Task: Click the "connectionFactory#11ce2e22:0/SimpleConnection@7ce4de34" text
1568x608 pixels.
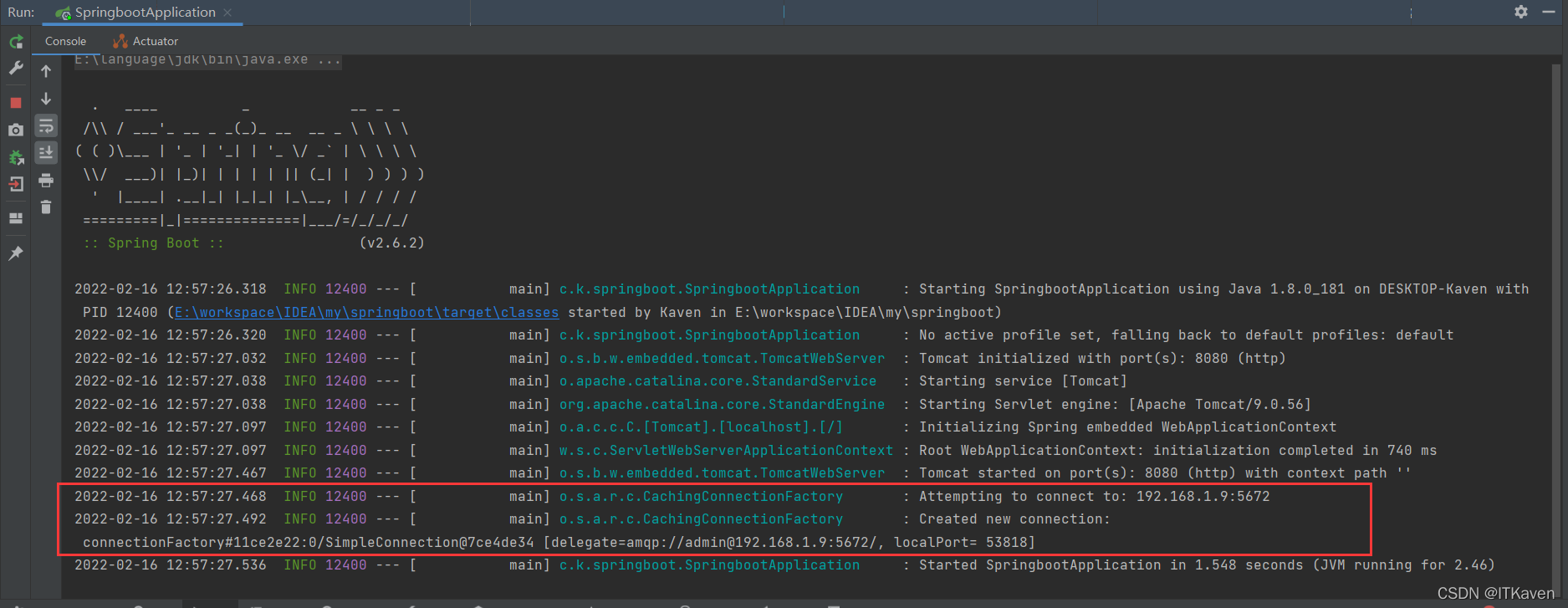Action: point(308,543)
